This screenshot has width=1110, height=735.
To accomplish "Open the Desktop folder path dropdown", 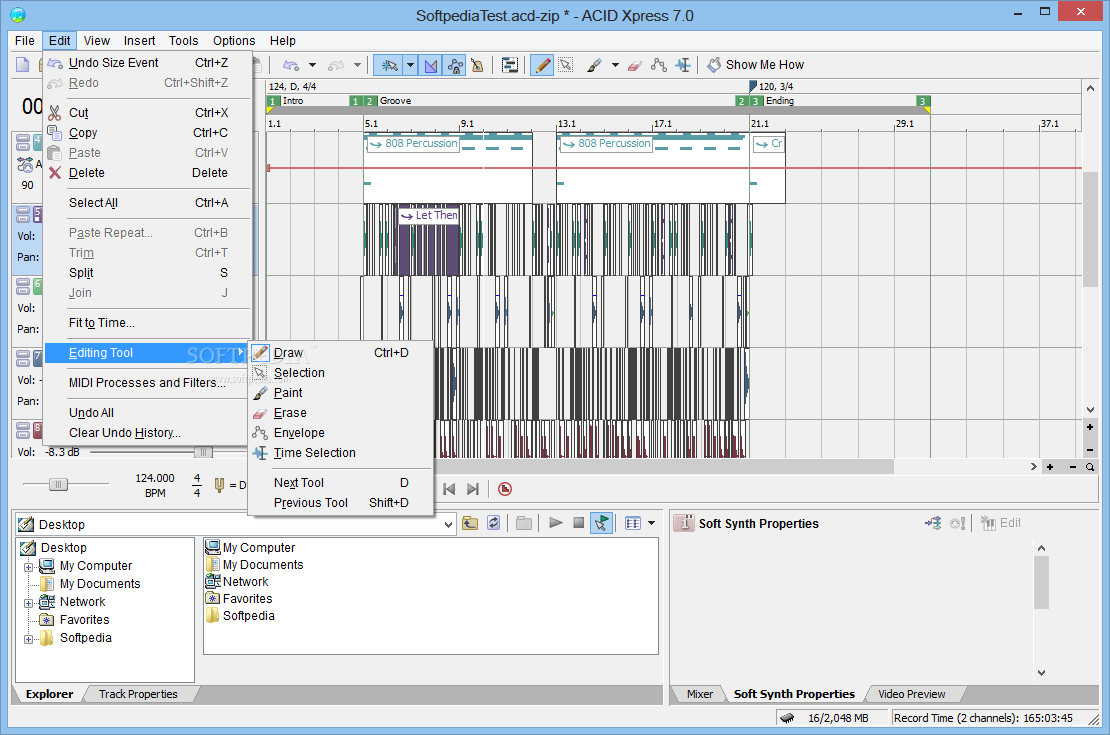I will [448, 525].
